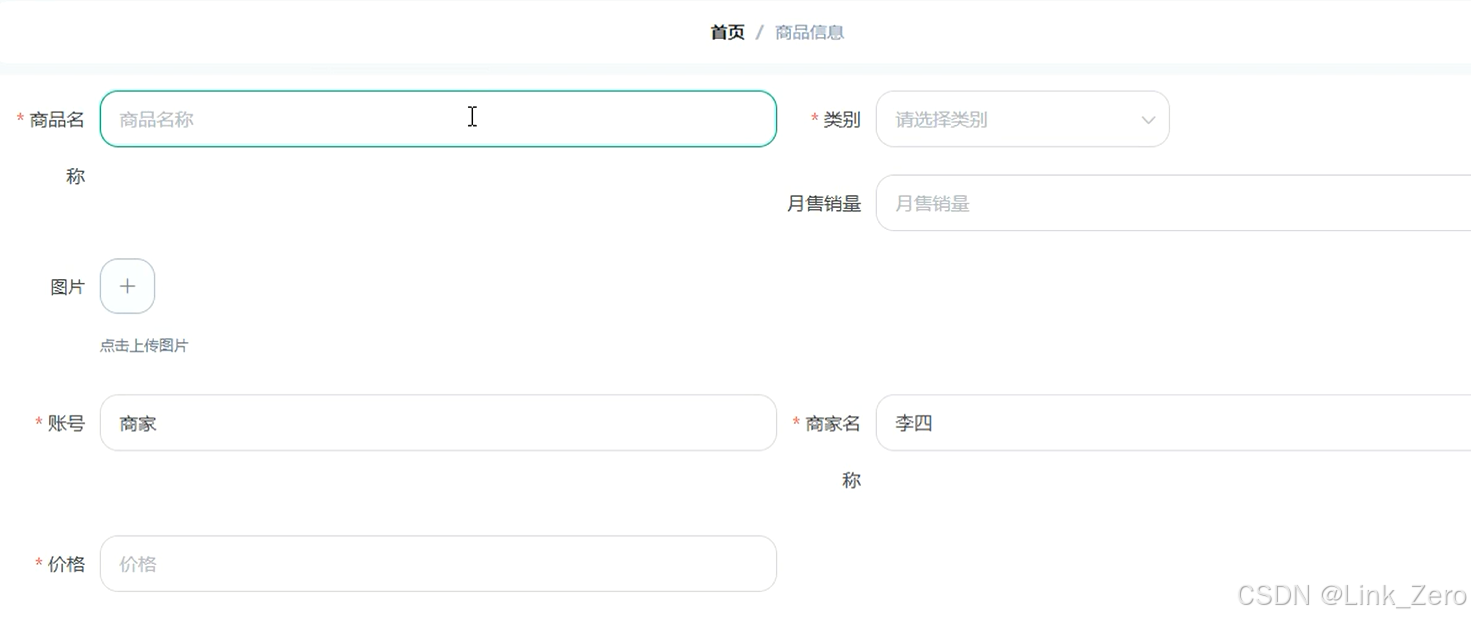Image resolution: width=1471 pixels, height=621 pixels.
Task: Click the plus icon to upload an image
Action: click(x=127, y=286)
